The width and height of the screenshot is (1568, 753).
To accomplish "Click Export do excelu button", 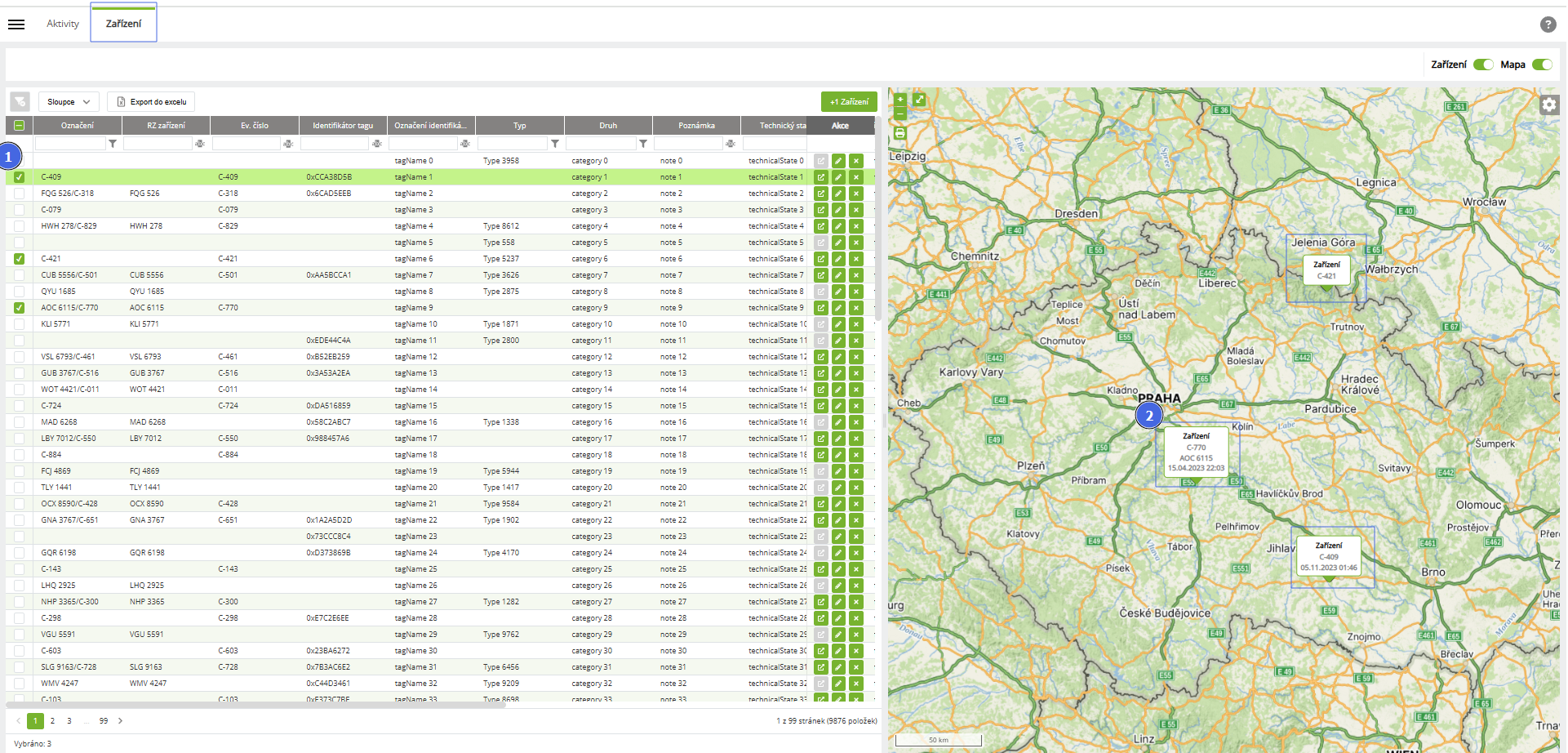I will (x=151, y=102).
